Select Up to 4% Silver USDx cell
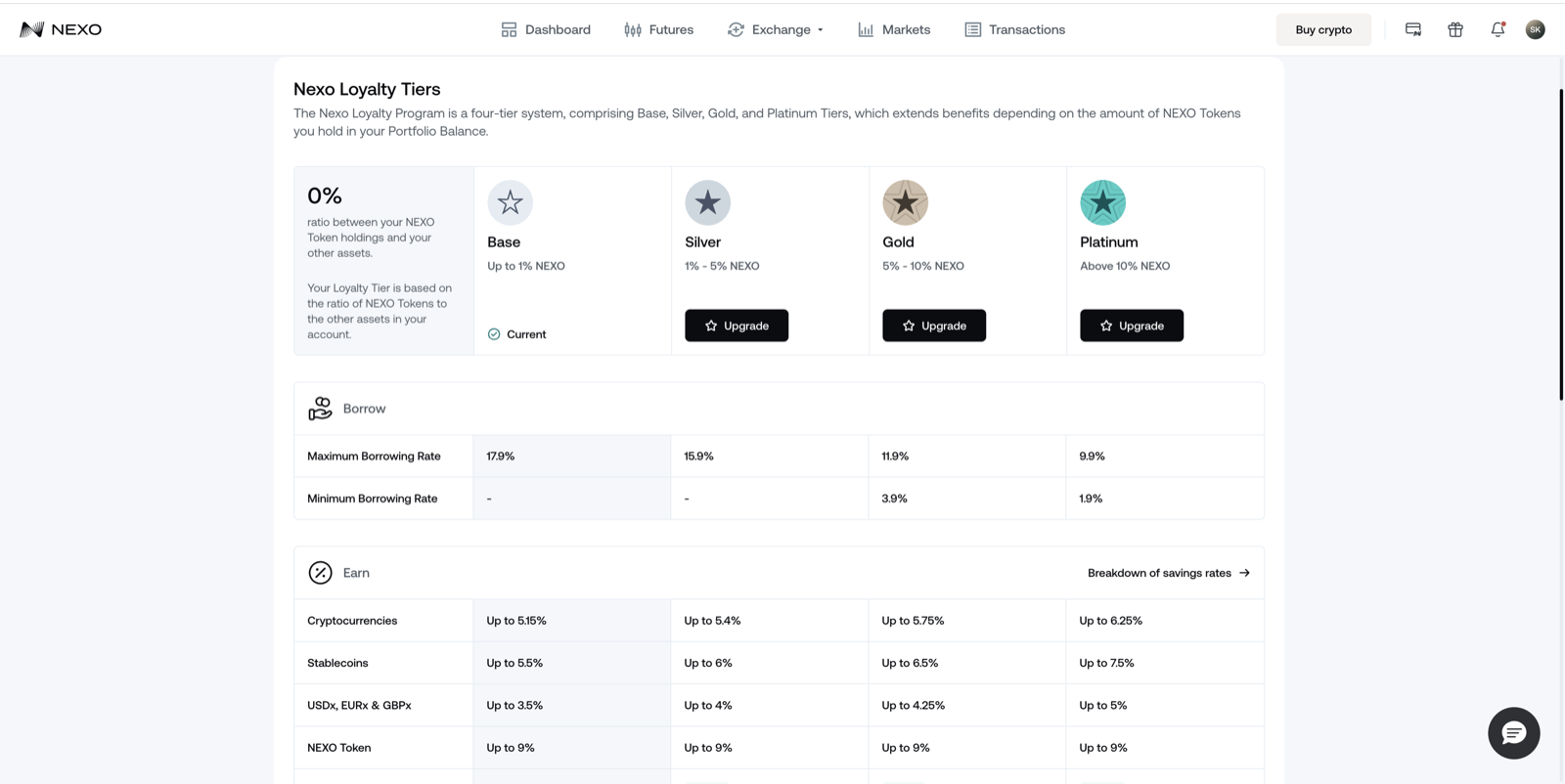 708,706
